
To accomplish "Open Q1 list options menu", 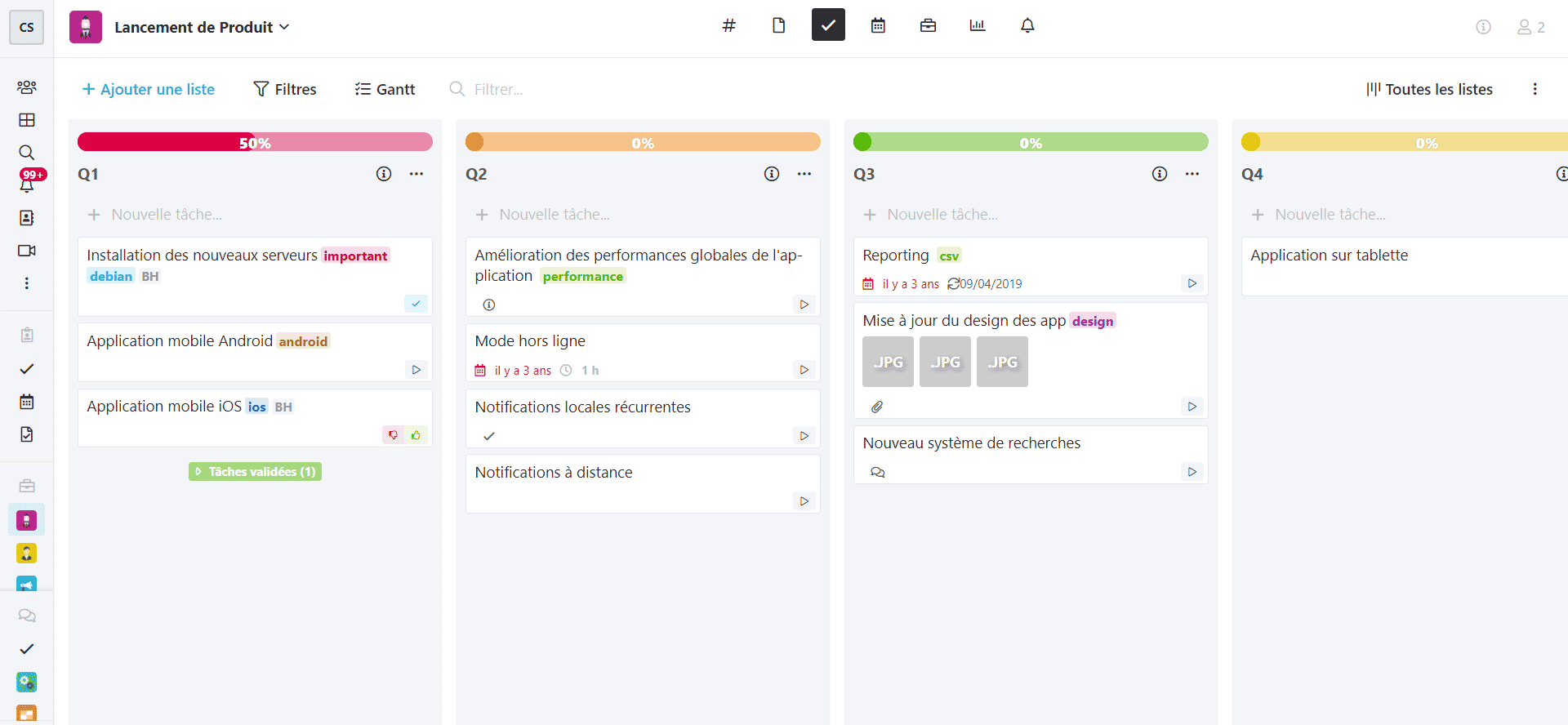I will pos(416,174).
